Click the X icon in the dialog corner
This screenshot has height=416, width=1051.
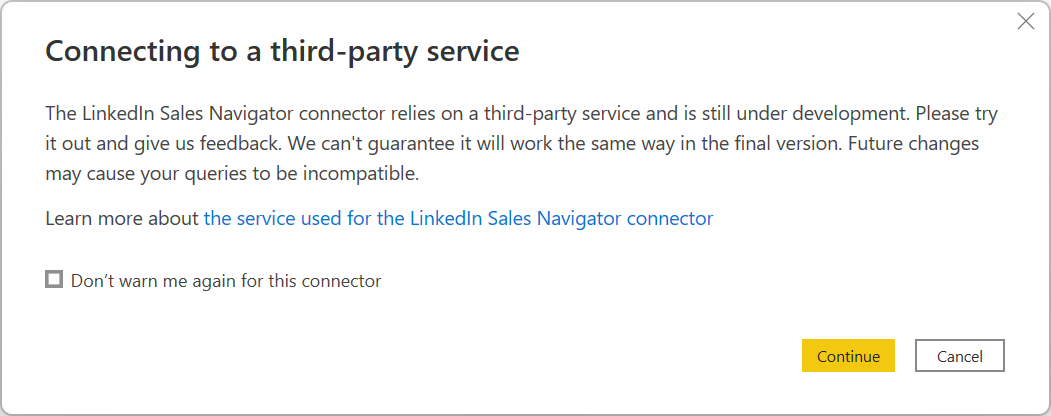click(x=1025, y=22)
